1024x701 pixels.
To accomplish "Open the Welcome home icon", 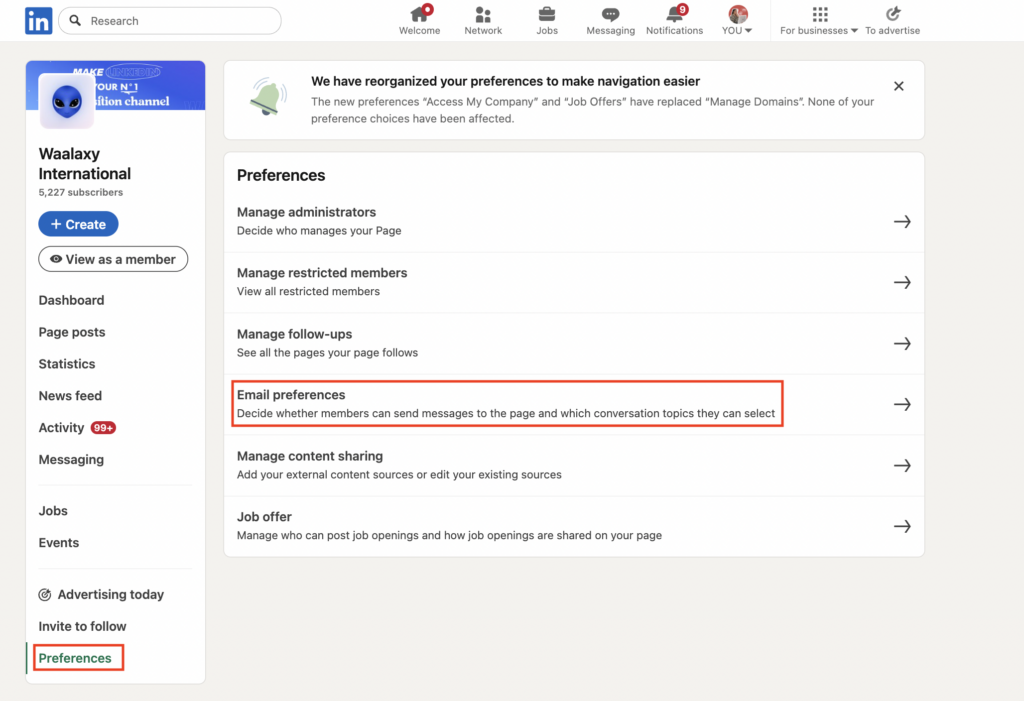I will pyautogui.click(x=420, y=14).
